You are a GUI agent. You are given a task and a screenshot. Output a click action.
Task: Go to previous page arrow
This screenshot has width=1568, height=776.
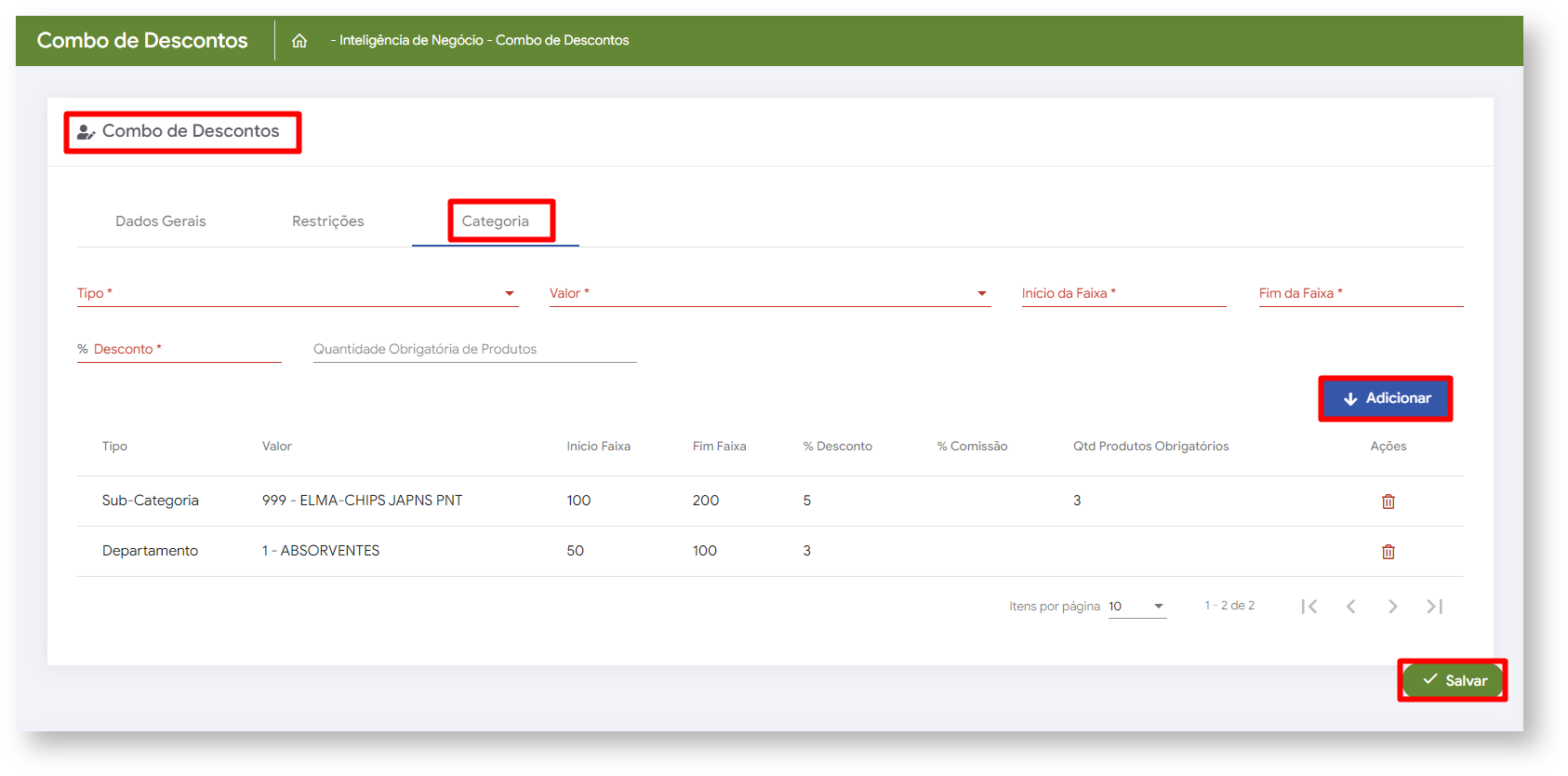tap(1351, 607)
